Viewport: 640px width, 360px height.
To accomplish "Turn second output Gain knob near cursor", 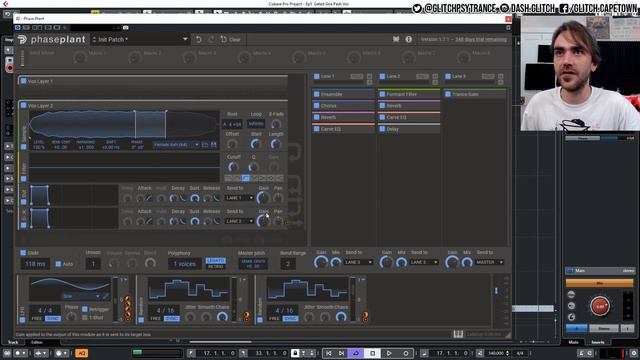I will pyautogui.click(x=263, y=221).
